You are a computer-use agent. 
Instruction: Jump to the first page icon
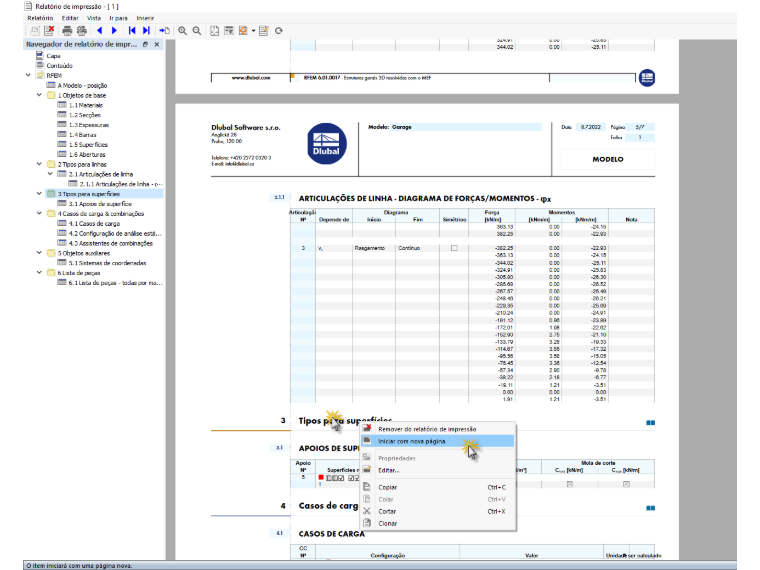(x=132, y=31)
